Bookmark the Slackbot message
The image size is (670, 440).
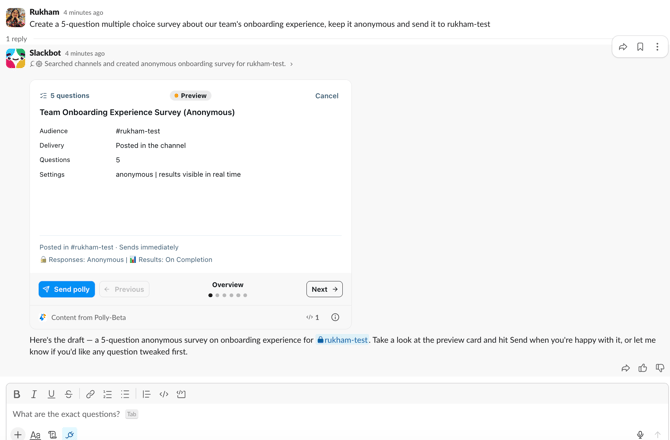click(x=640, y=47)
